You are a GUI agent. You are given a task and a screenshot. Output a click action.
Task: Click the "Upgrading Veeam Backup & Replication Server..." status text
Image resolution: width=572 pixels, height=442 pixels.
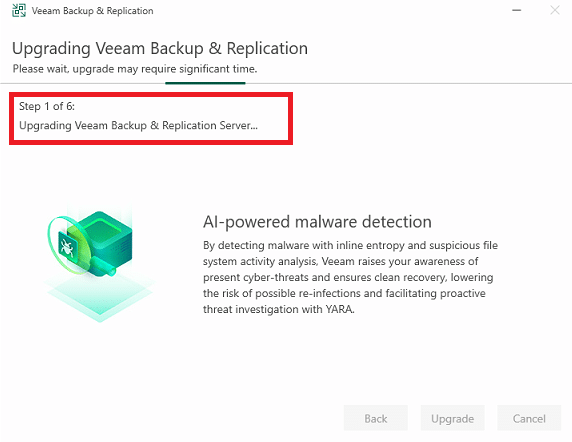click(138, 125)
